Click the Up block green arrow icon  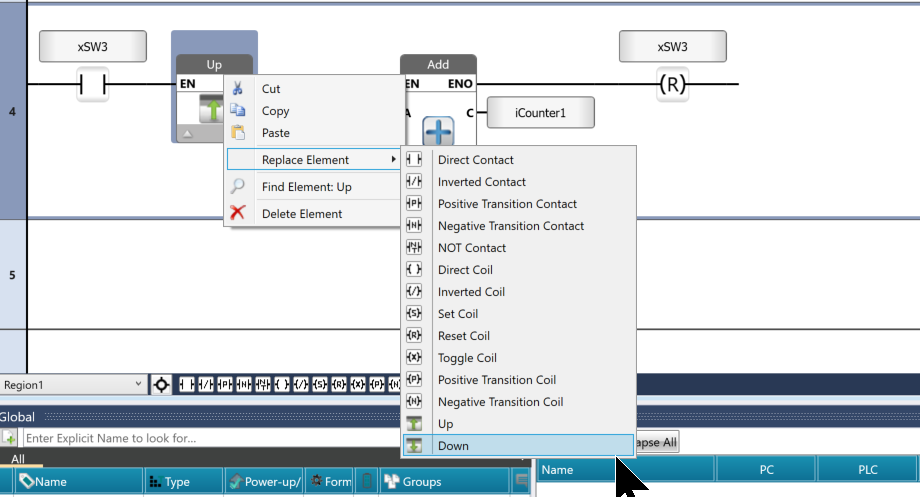coord(209,110)
